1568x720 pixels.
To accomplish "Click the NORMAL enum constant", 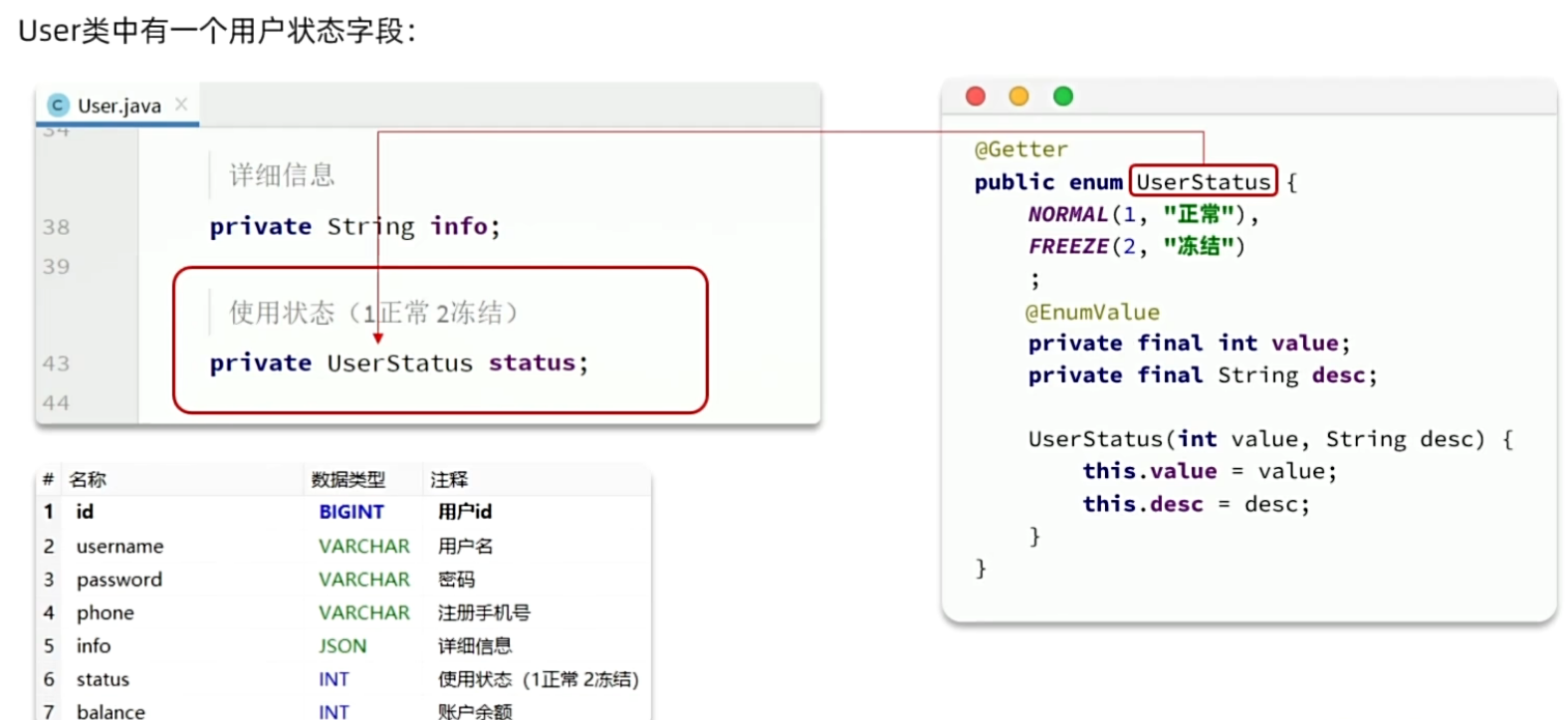I will [1067, 214].
